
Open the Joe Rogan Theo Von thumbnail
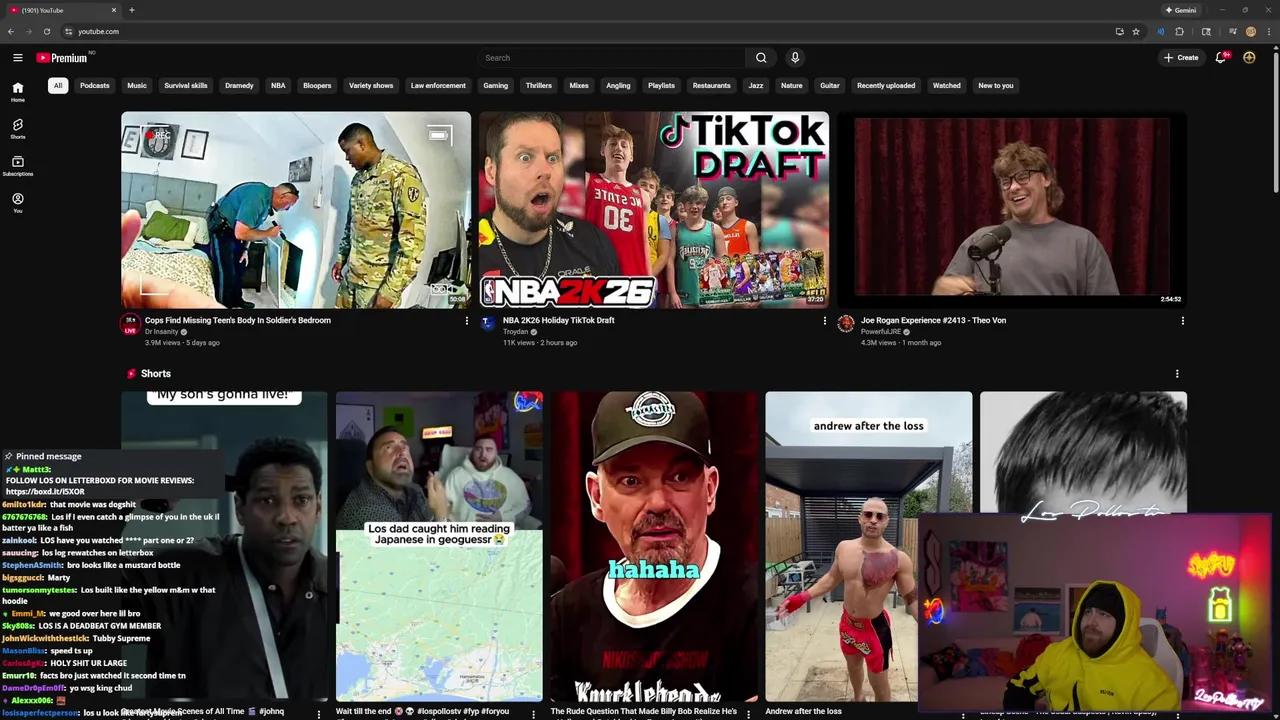(1012, 209)
